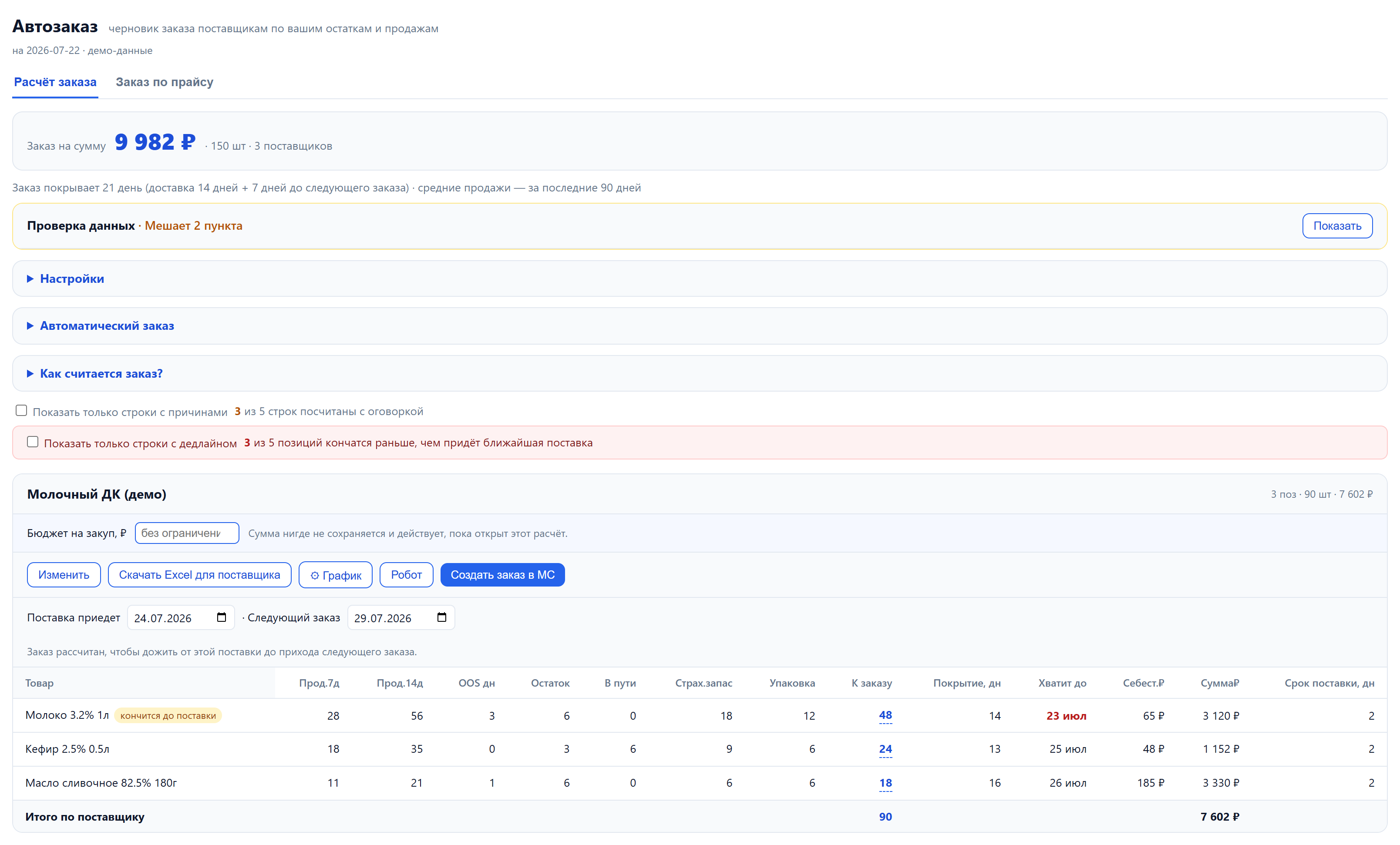Screen dimensions: 1400x845
Task: Click the 3 330 ₽ sum for Масло
Action: coord(1221,782)
